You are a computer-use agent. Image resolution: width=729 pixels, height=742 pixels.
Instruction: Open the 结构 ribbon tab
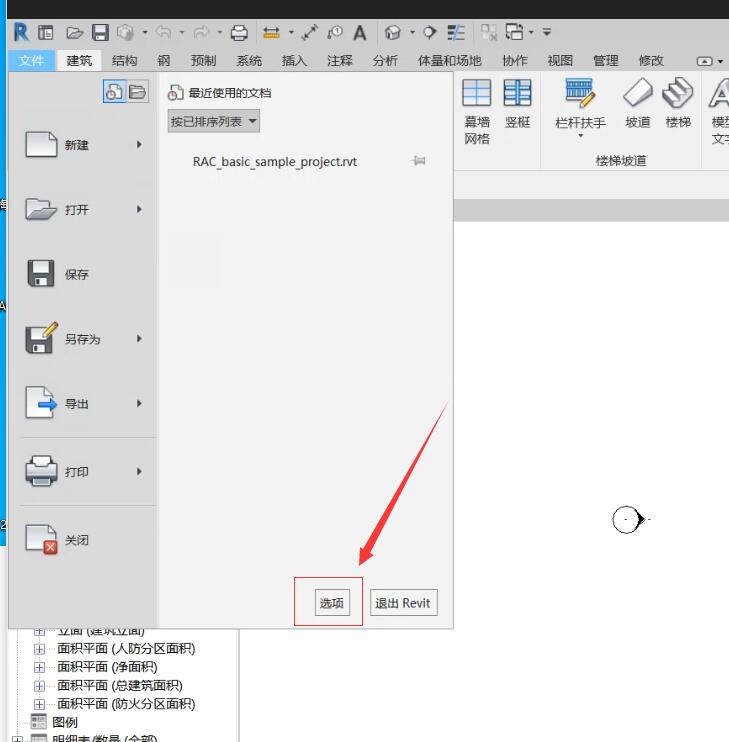(125, 61)
